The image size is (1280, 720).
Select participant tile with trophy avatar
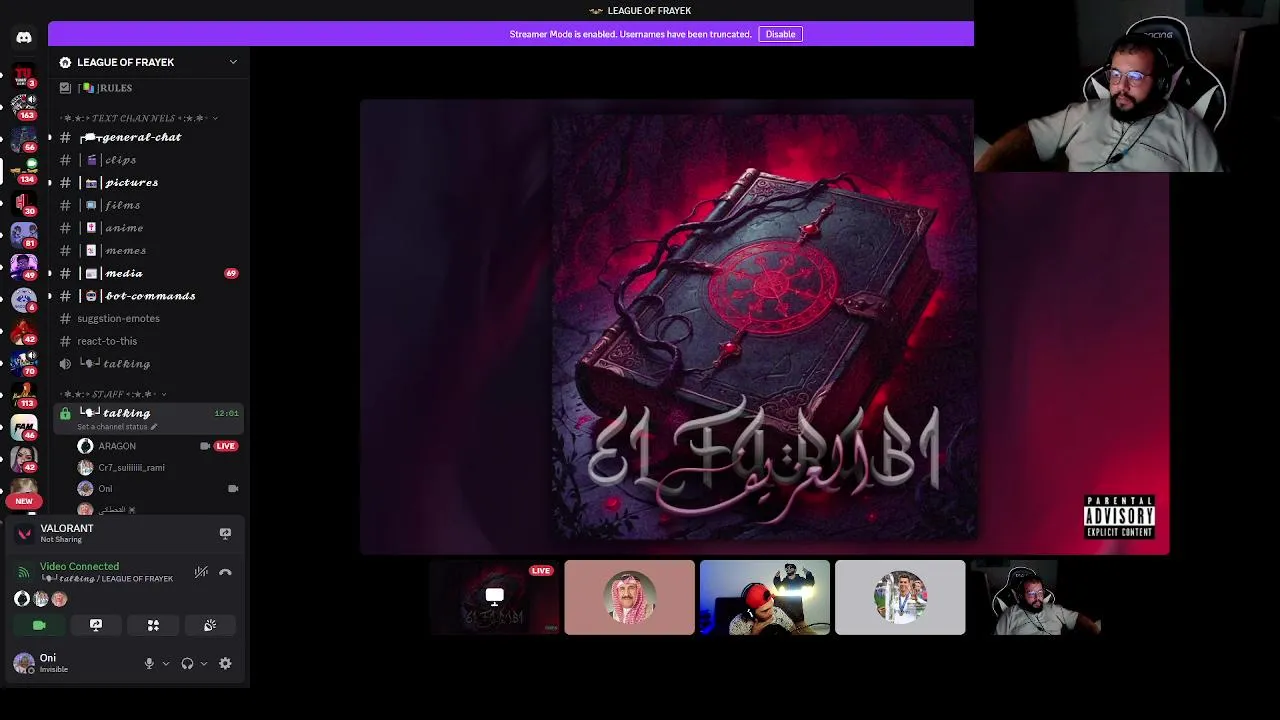[x=900, y=597]
